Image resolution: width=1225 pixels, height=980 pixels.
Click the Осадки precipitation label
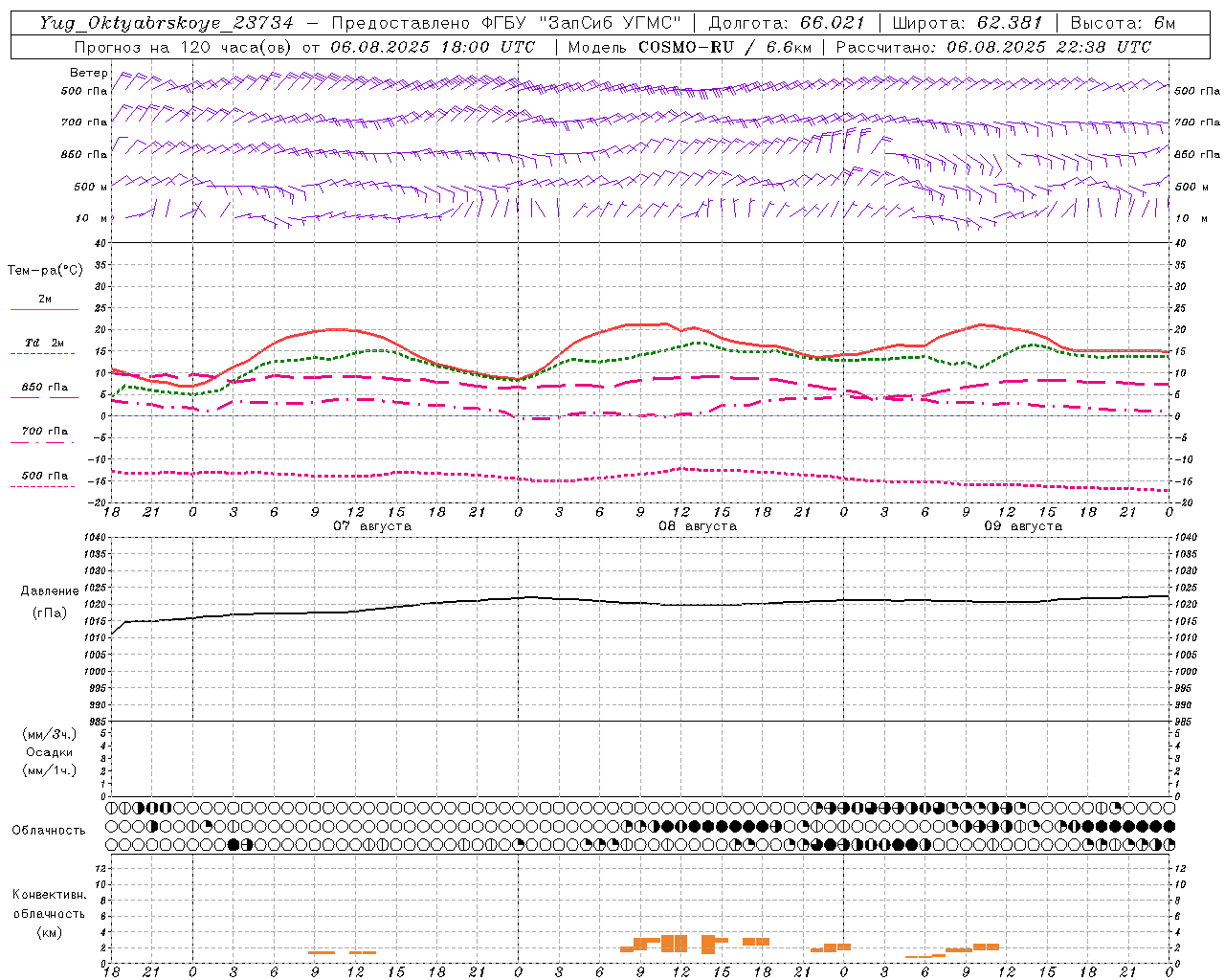pos(50,753)
